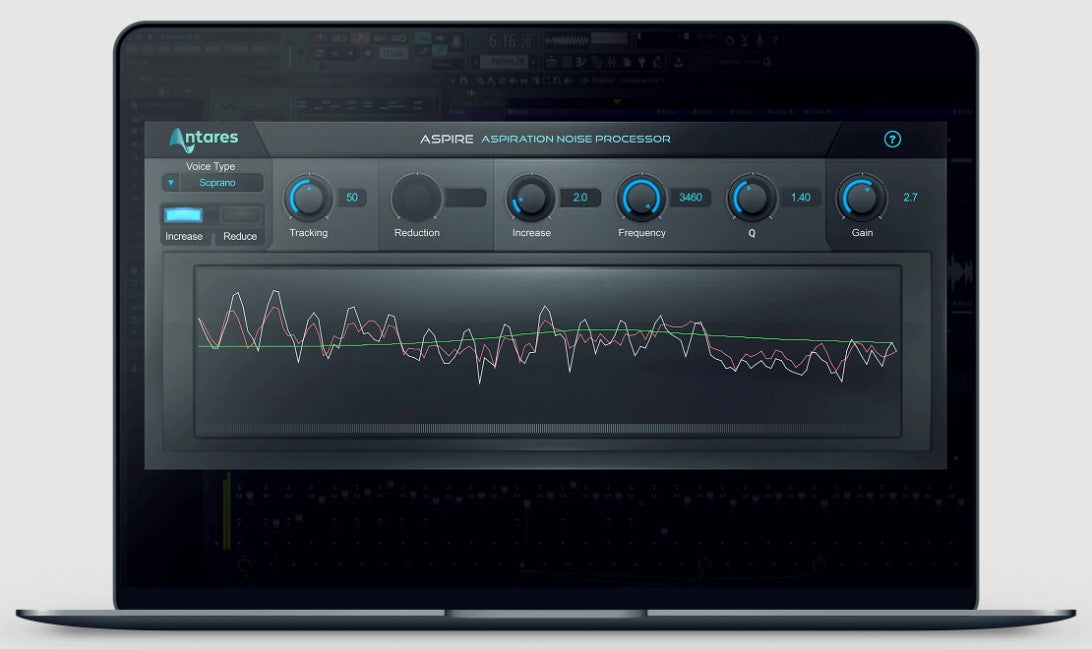The image size is (1092, 649).
Task: Select the Frequency value field showing 3460
Action: click(690, 198)
